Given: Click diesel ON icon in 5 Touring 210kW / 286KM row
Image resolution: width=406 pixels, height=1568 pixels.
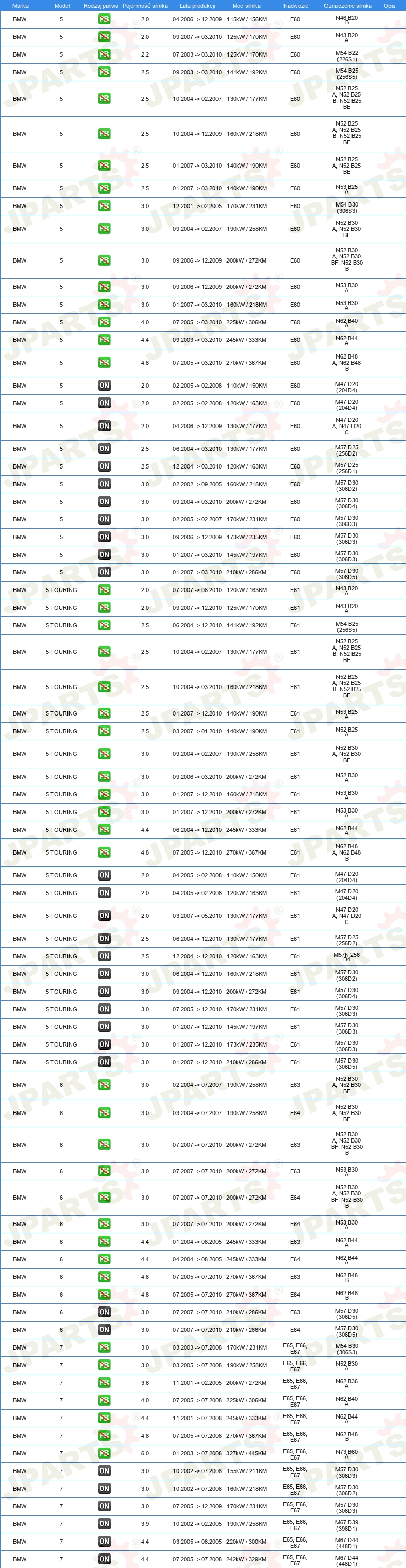Looking at the screenshot, I should click(x=104, y=1062).
